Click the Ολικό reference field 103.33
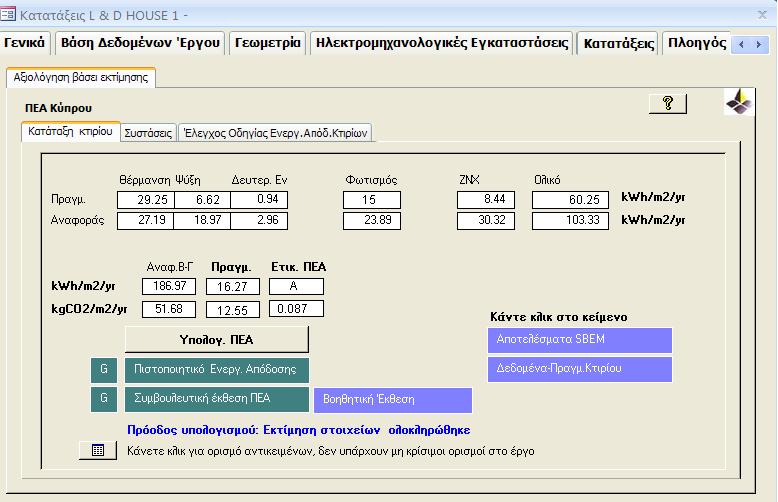The width and height of the screenshot is (778, 502). pos(570,220)
